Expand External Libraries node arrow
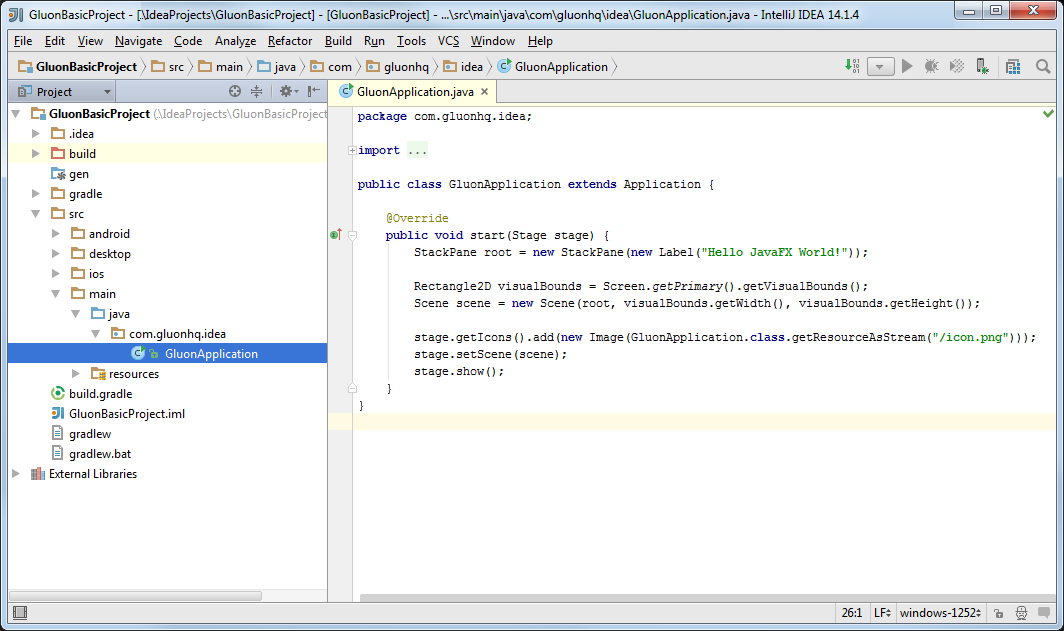The height and width of the screenshot is (631, 1064). click(x=16, y=474)
